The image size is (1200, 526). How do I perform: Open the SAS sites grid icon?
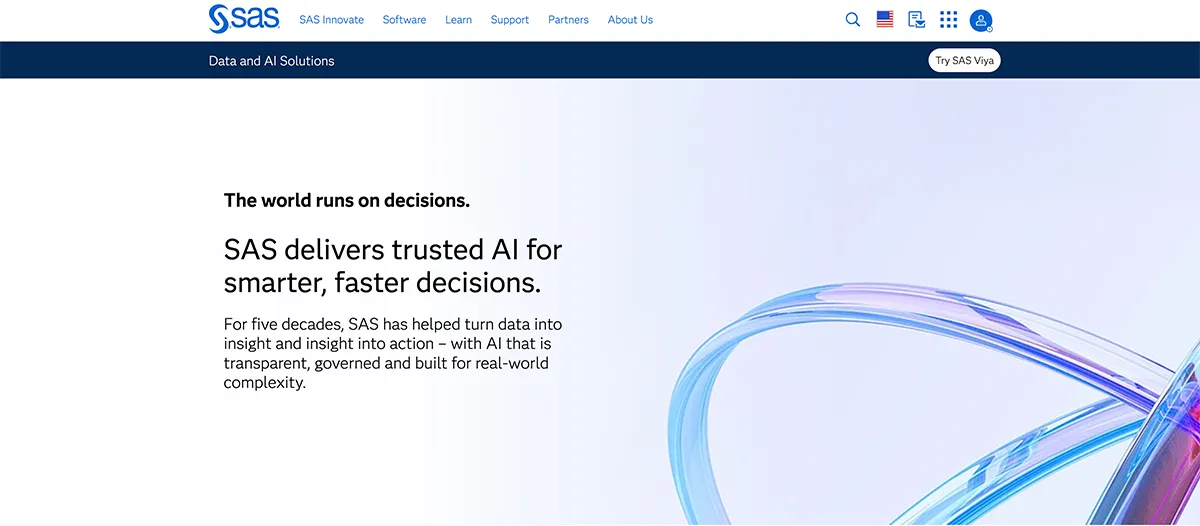(949, 19)
